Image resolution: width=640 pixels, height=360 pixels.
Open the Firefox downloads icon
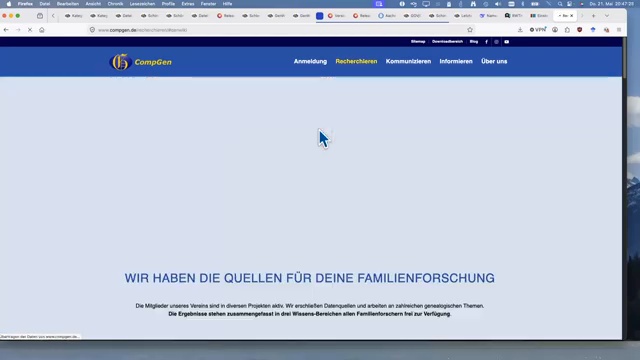(x=520, y=30)
